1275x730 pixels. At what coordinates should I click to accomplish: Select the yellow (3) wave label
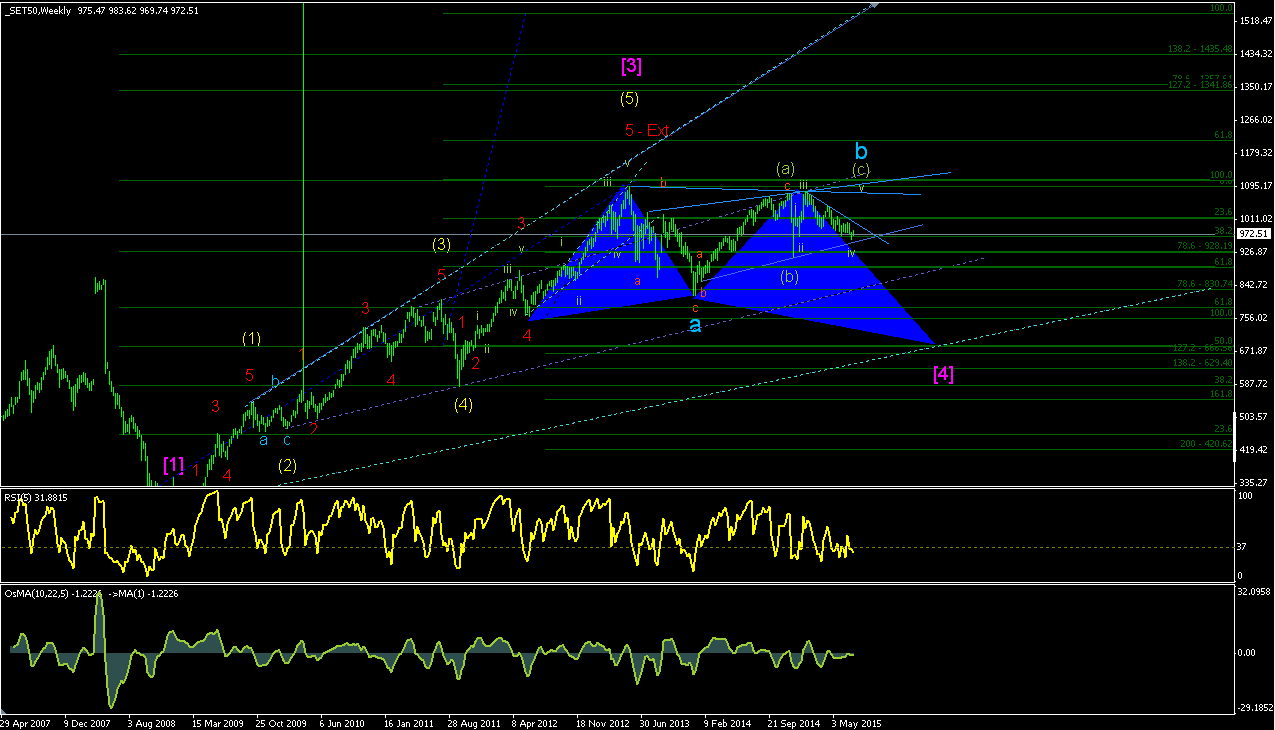click(x=443, y=243)
